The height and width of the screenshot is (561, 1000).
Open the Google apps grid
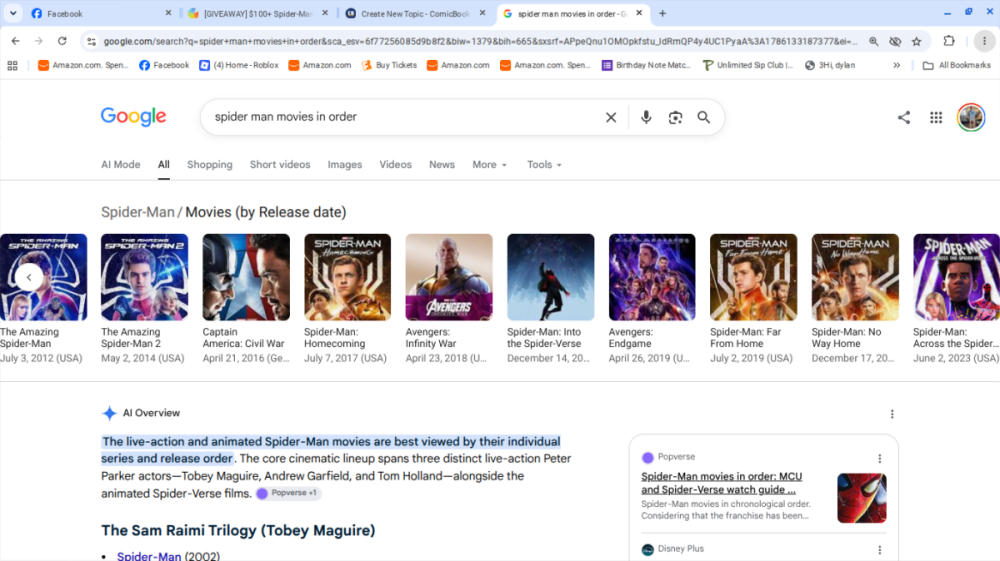(936, 117)
